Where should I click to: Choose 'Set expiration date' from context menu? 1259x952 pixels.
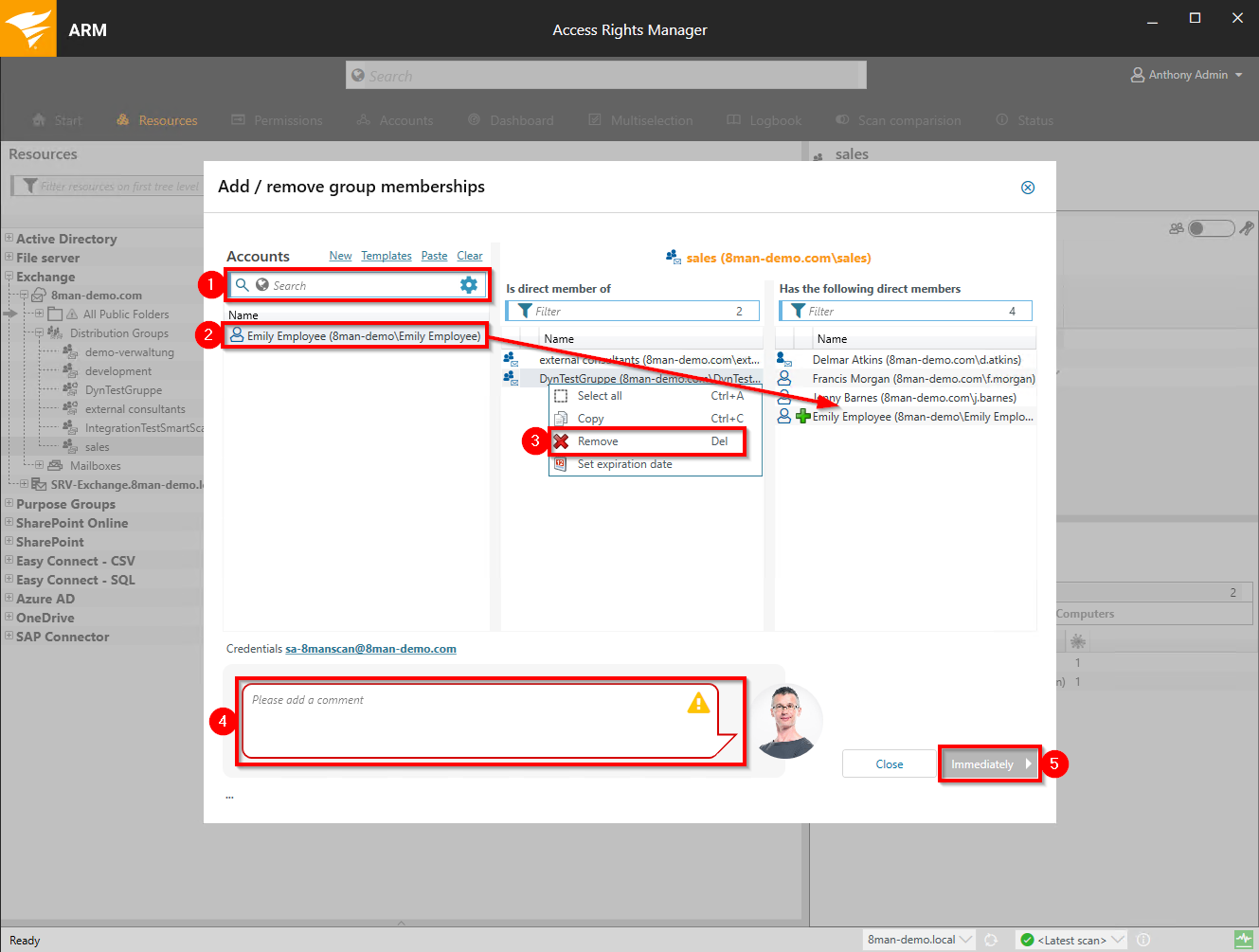click(624, 464)
